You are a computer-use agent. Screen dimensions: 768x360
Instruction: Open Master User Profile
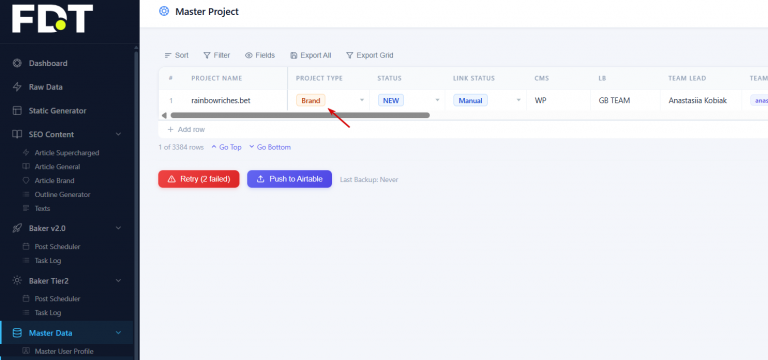point(64,351)
